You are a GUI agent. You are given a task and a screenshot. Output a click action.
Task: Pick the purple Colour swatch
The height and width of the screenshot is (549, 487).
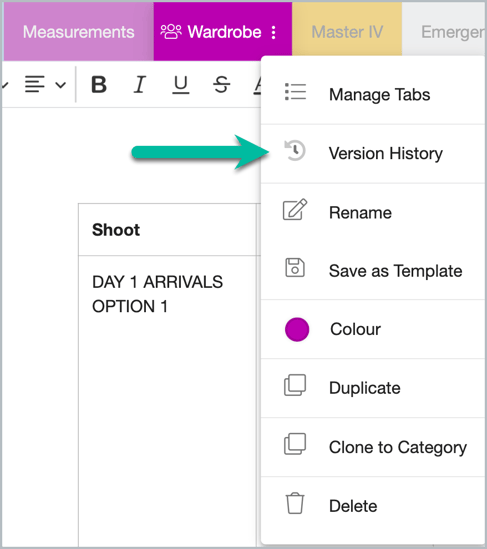[x=297, y=329]
